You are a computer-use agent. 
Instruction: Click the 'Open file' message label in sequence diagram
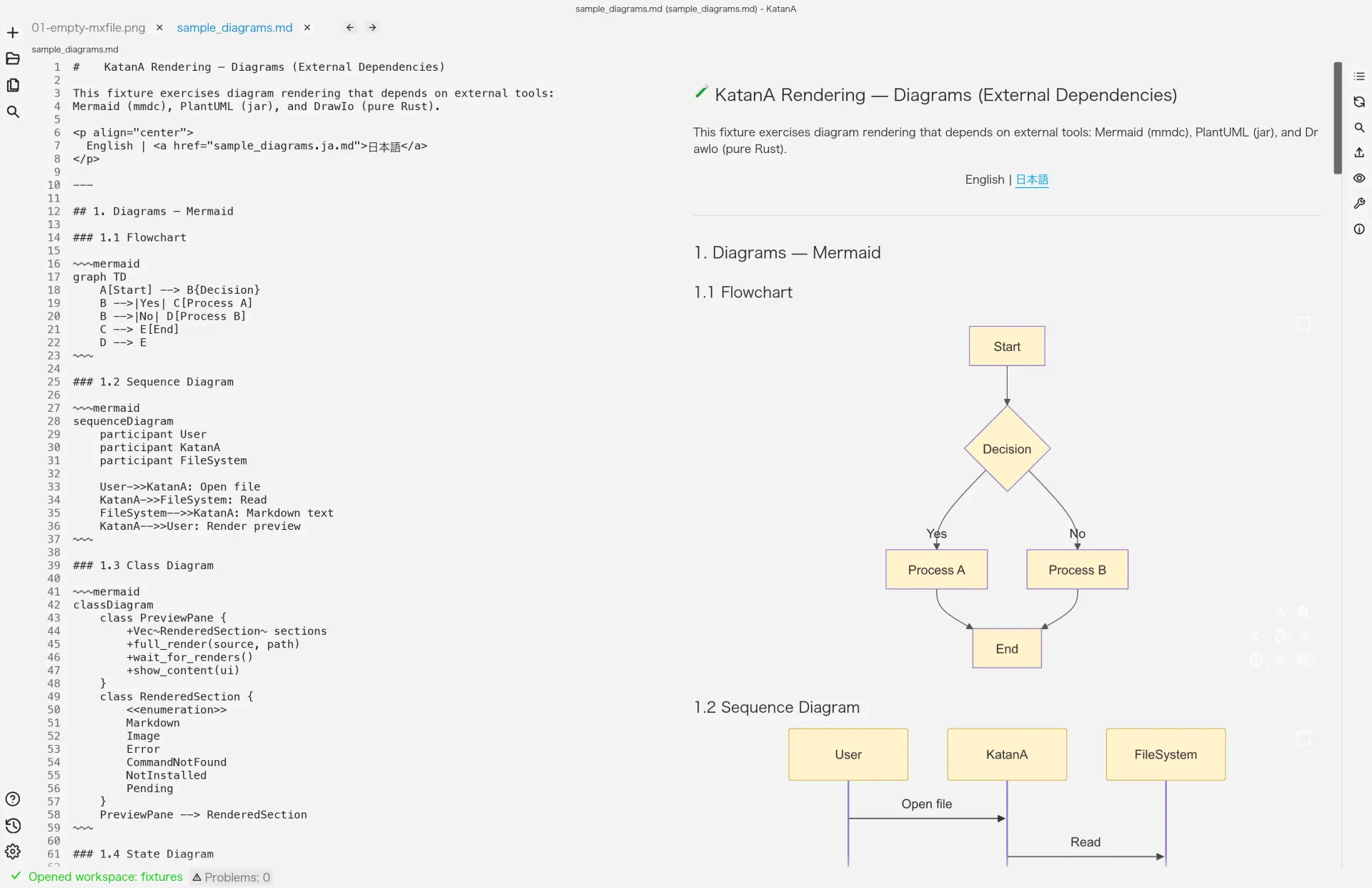(x=926, y=804)
